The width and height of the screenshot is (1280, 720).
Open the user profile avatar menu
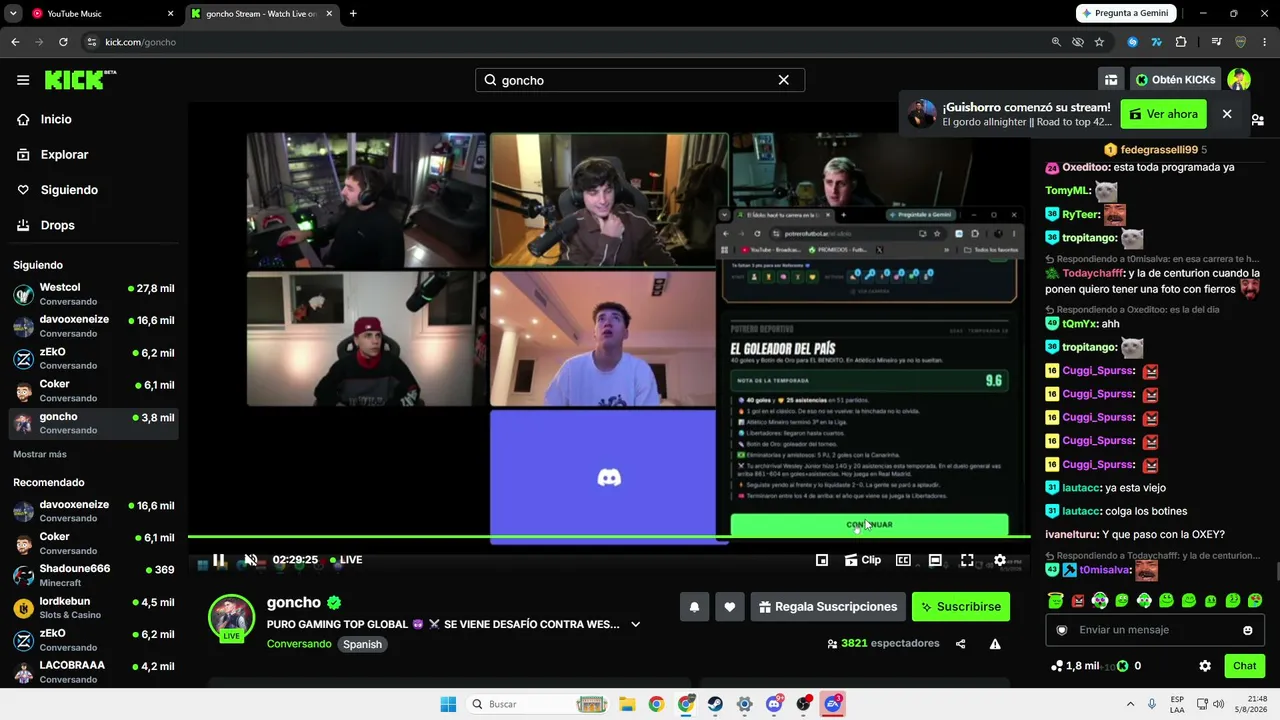(1239, 80)
